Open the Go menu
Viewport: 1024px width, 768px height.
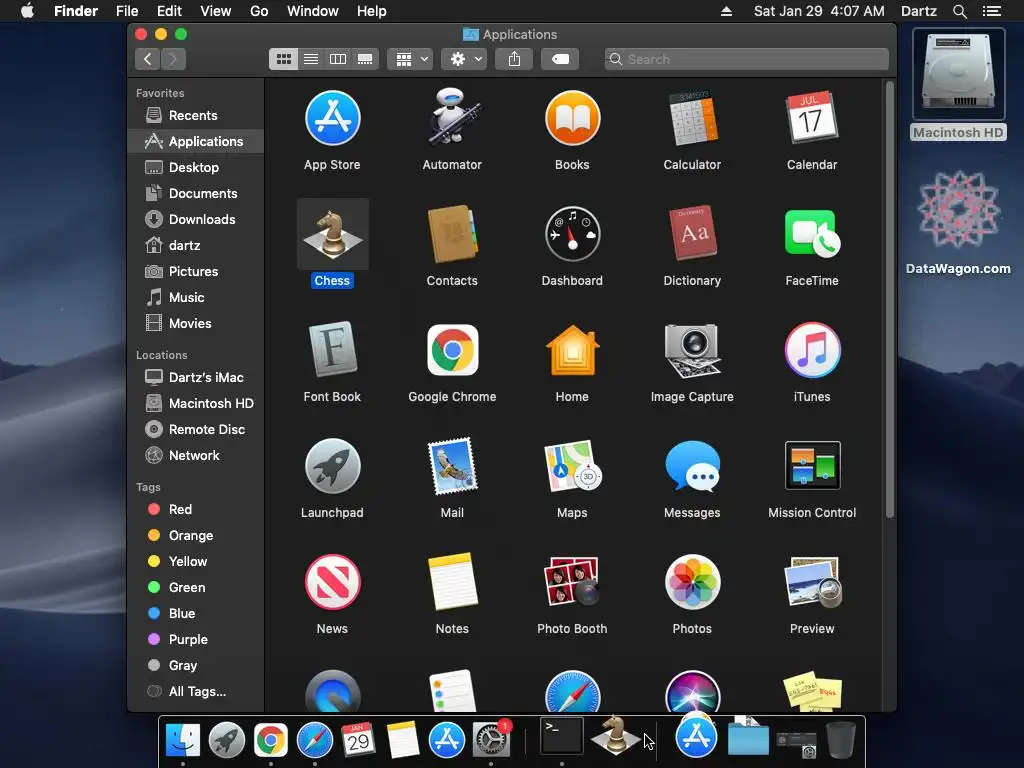pos(259,11)
